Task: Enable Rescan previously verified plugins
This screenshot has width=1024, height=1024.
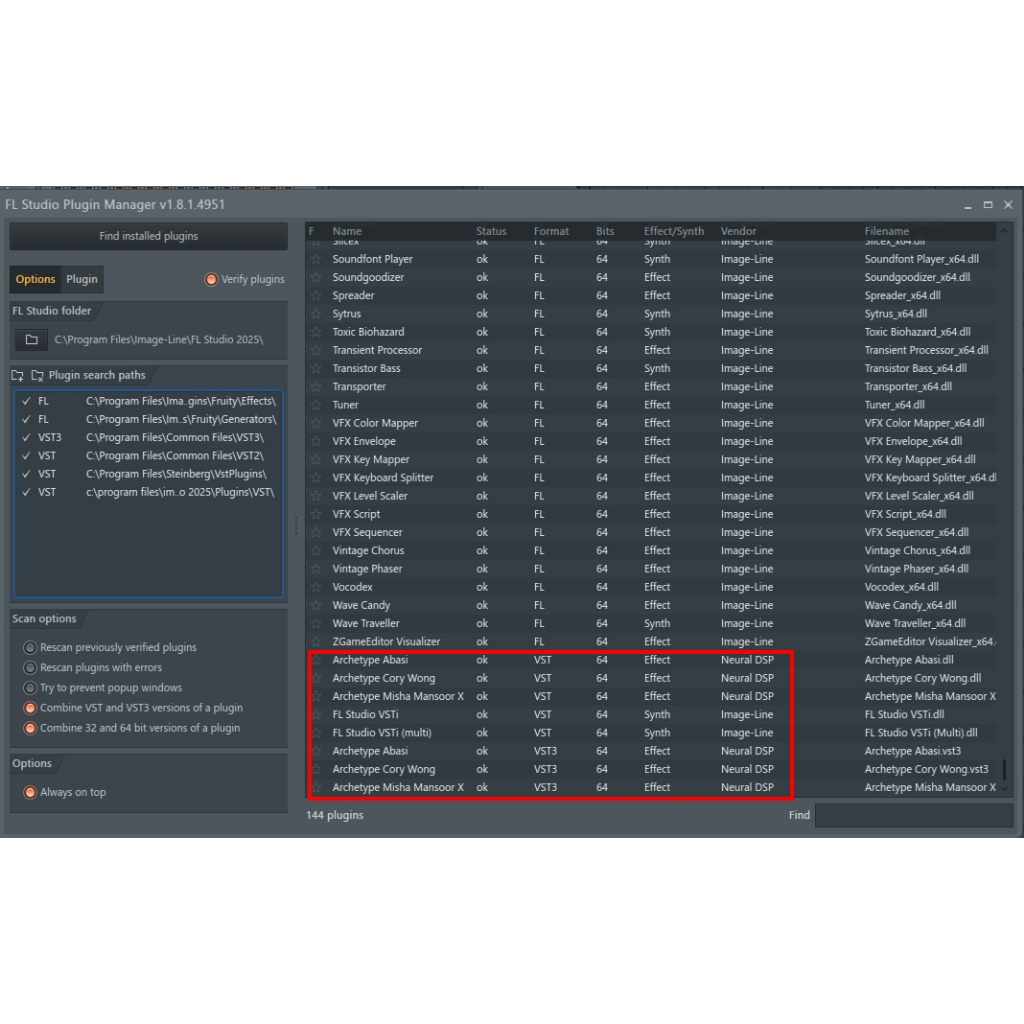Action: pos(30,648)
